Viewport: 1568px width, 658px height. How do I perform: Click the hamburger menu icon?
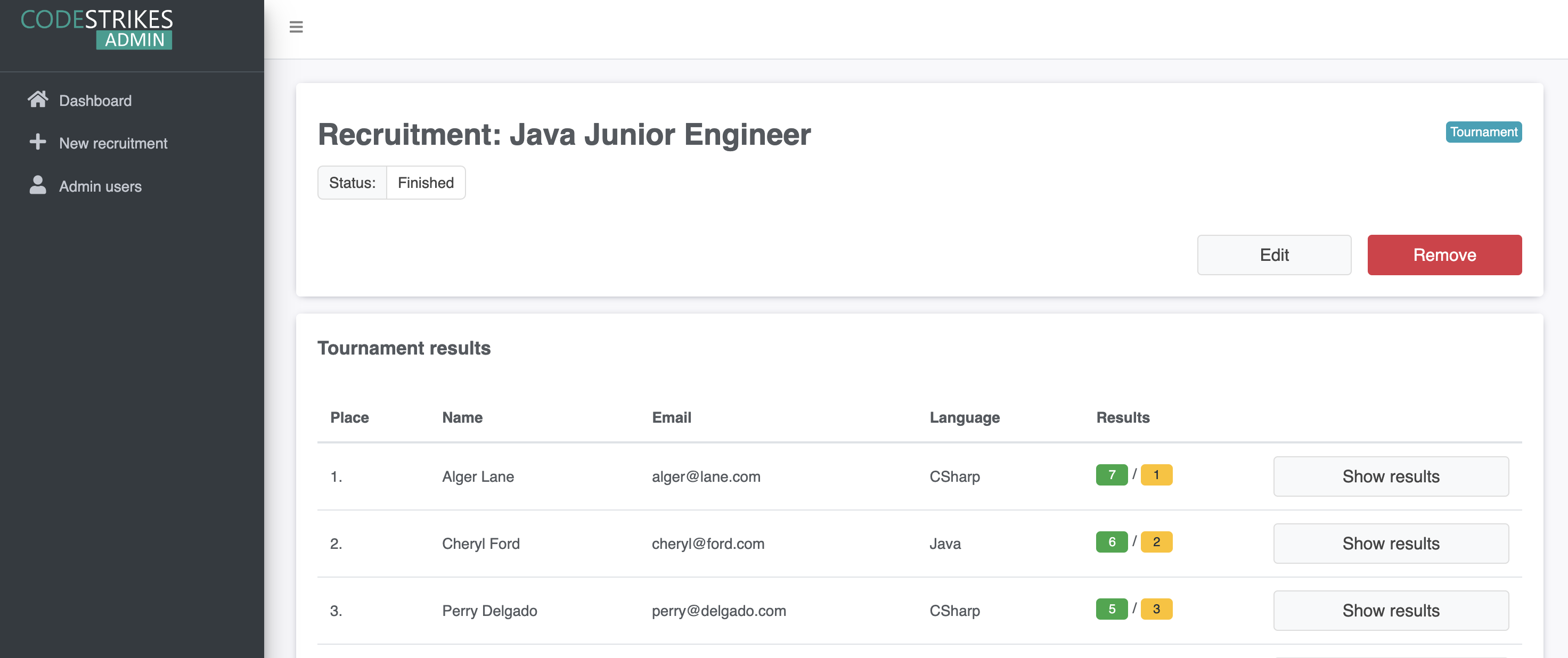[296, 27]
